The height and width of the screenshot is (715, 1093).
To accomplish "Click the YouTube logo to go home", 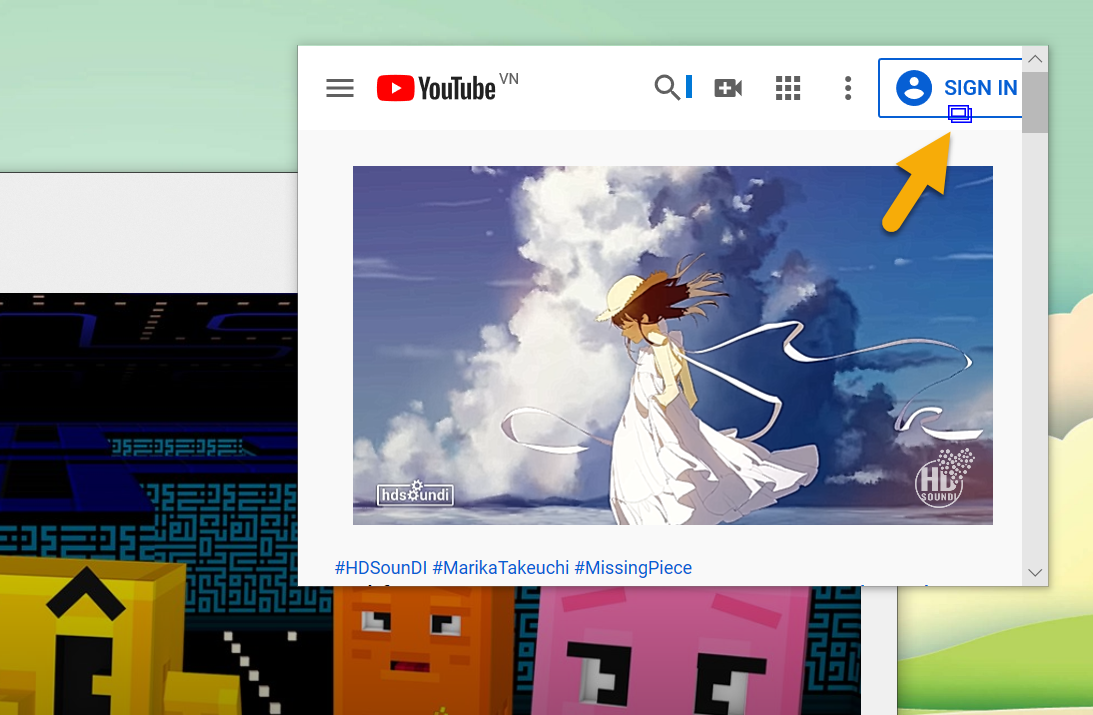I will (437, 88).
